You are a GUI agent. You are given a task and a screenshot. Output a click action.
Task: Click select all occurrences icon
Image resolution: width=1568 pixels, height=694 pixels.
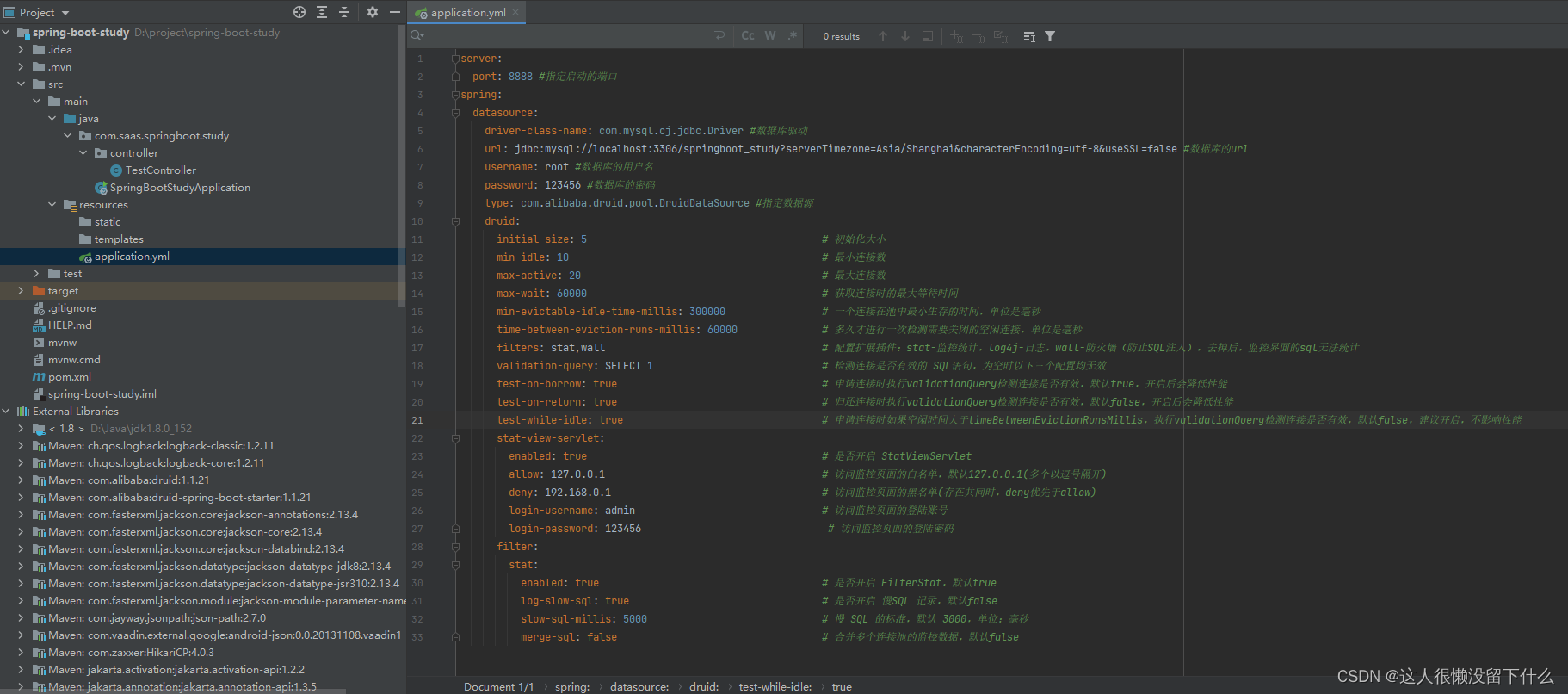pyautogui.click(x=1001, y=36)
